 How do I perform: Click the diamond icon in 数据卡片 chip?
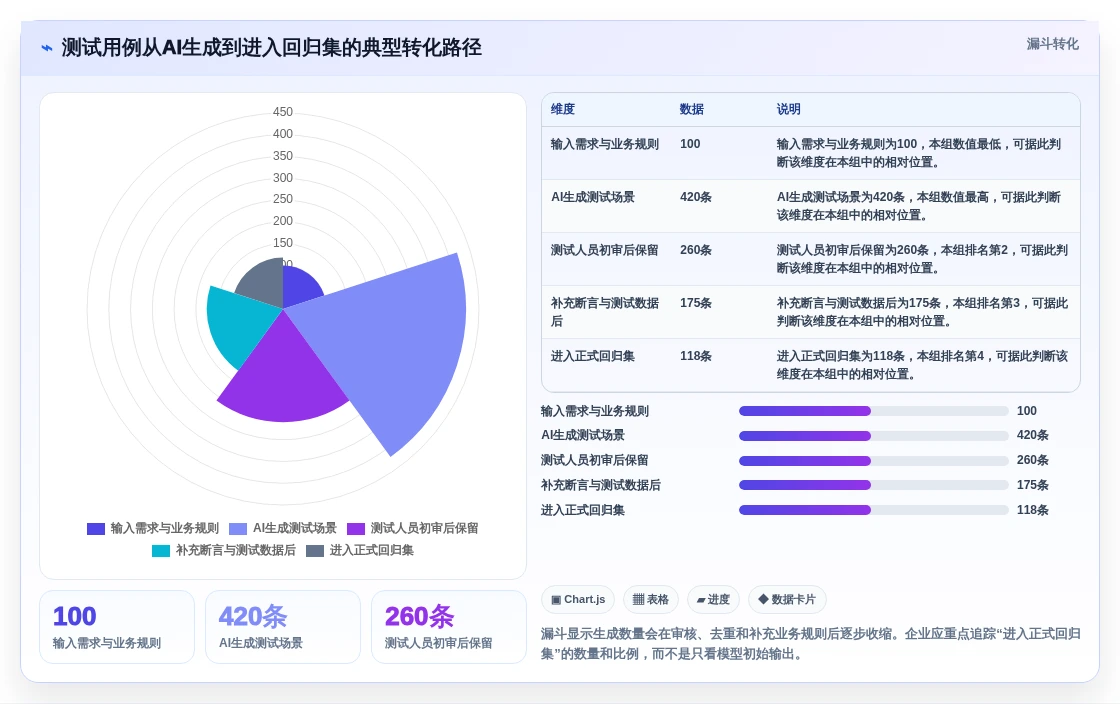click(x=763, y=600)
